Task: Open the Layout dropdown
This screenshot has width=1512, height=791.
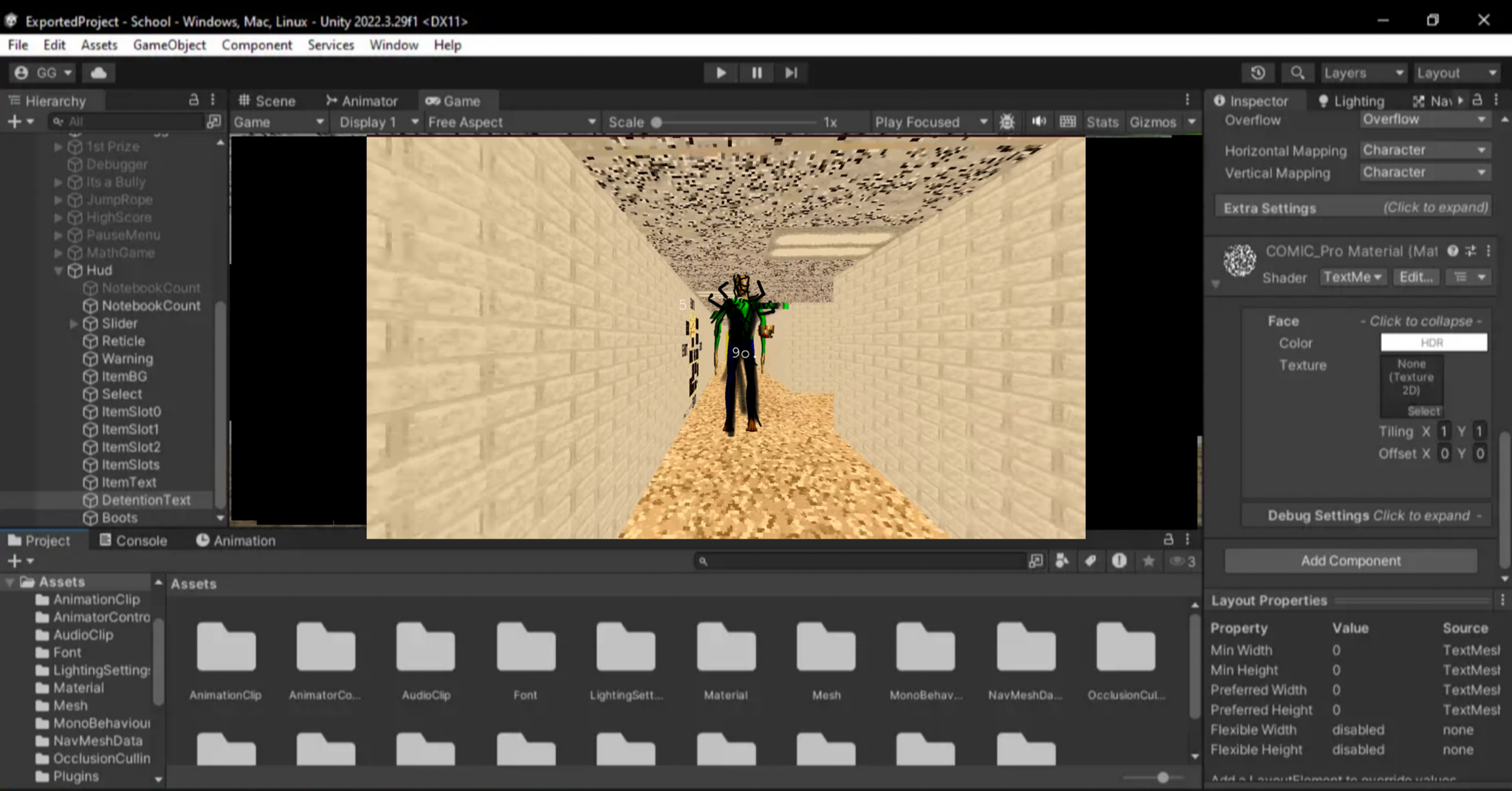Action: pyautogui.click(x=1457, y=73)
